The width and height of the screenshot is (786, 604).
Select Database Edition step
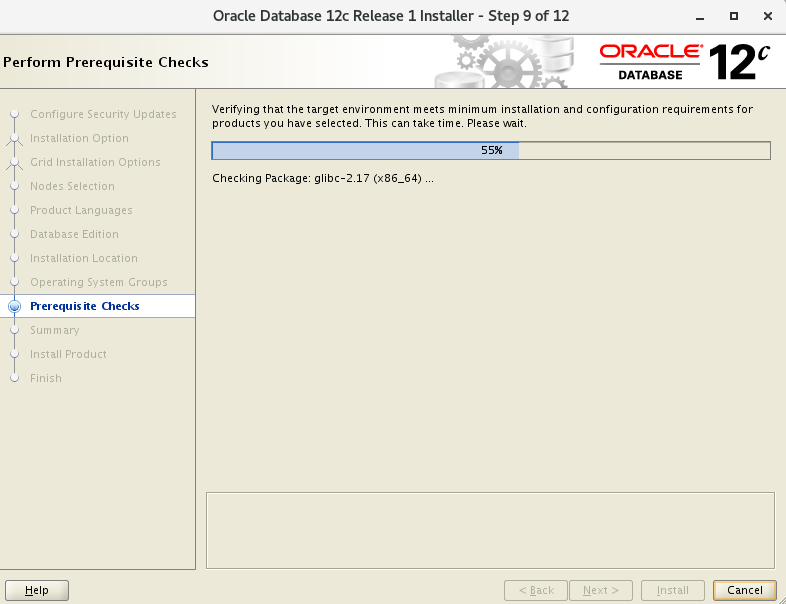tap(74, 234)
